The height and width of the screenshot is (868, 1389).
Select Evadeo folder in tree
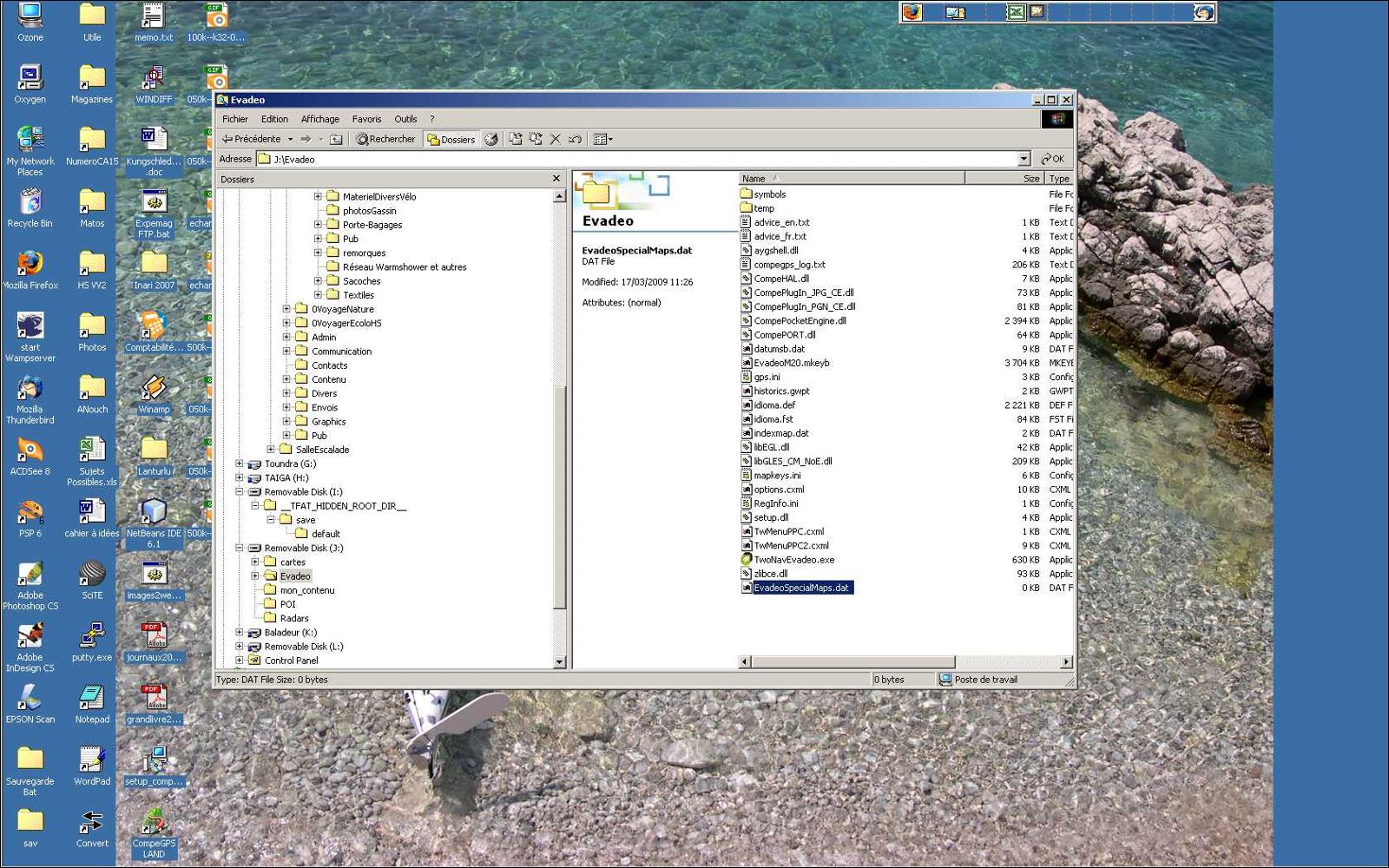click(x=295, y=576)
